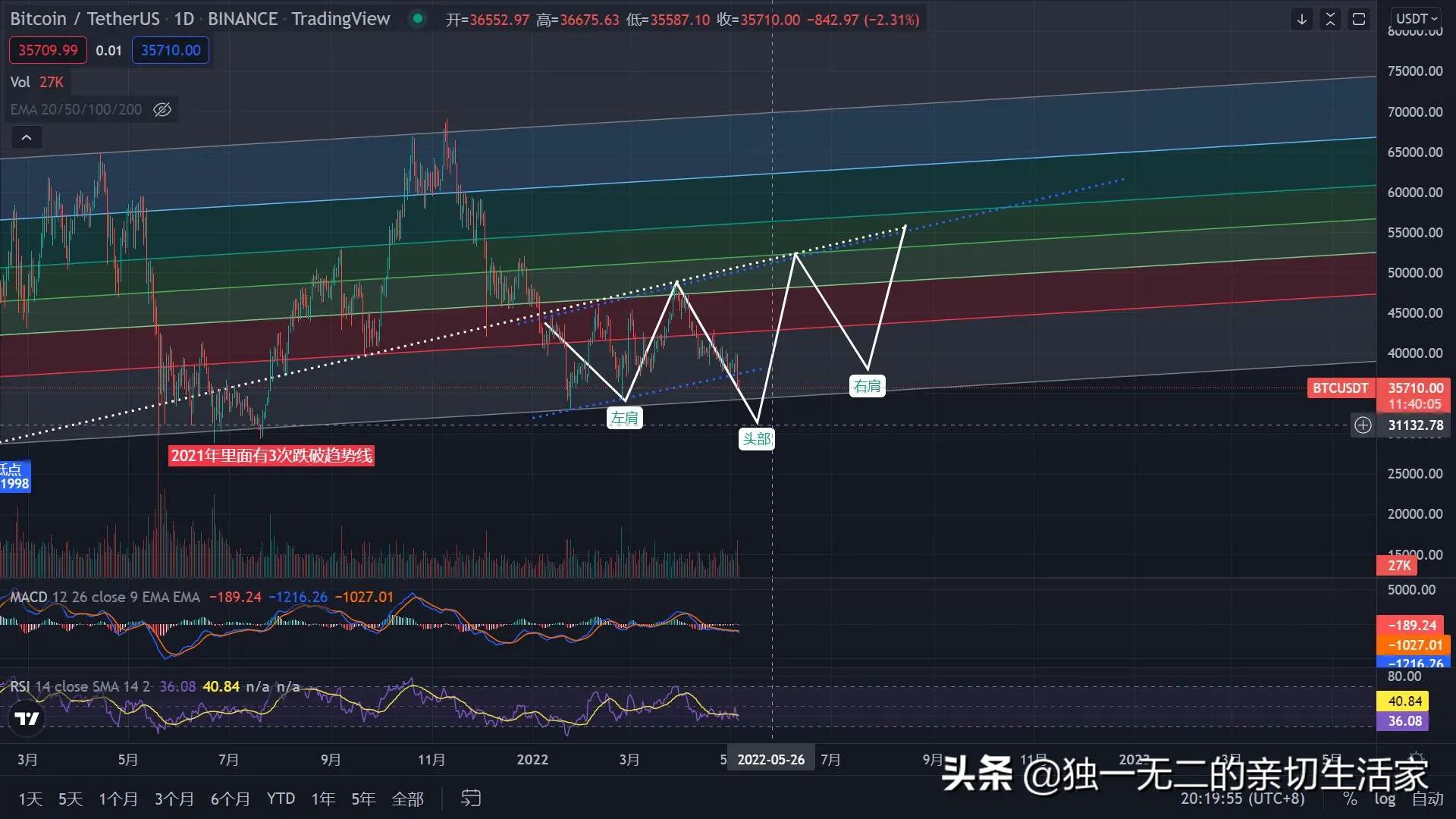Image resolution: width=1456 pixels, height=819 pixels.
Task: Click the Bitcoin / TetherUS symbol name
Action: 83,18
